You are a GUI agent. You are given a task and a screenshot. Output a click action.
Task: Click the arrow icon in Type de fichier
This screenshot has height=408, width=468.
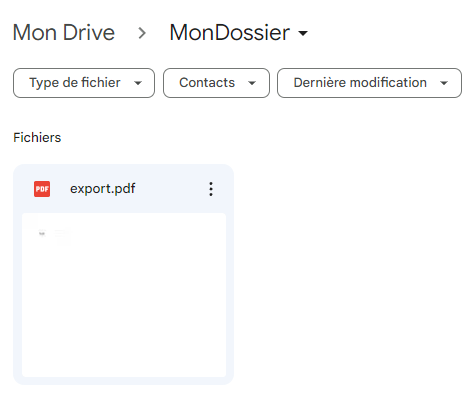pos(138,83)
